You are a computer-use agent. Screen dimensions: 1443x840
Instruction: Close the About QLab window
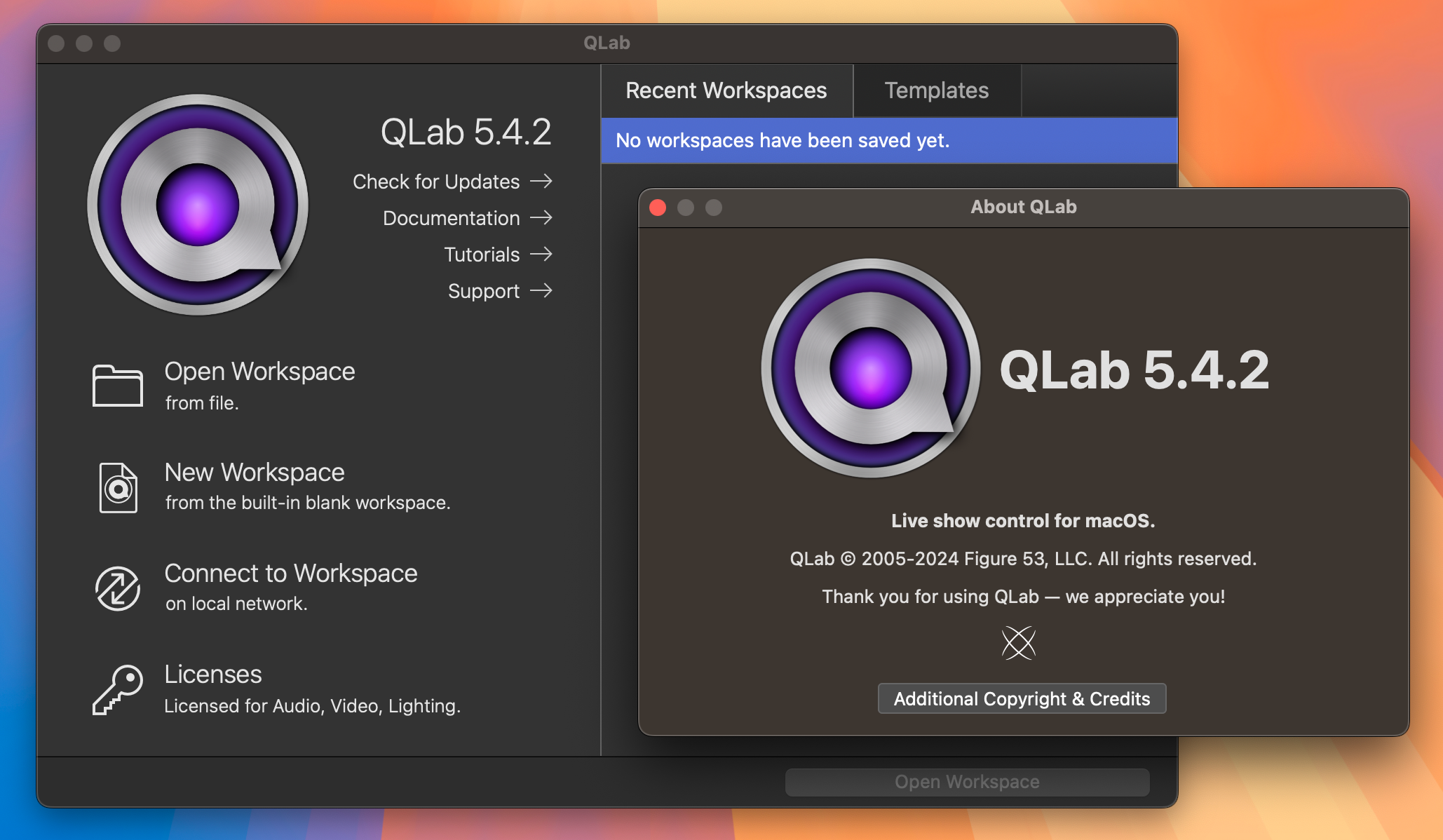[x=658, y=208]
